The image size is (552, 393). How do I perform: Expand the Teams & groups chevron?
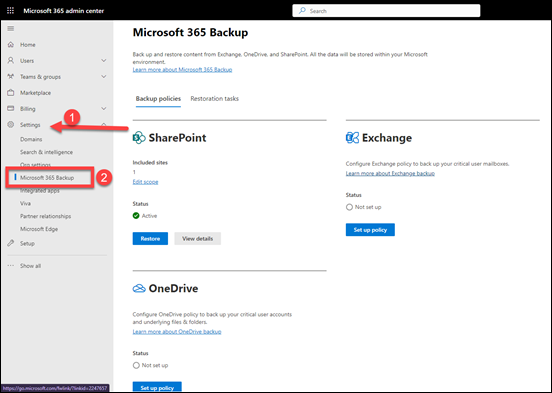(x=104, y=76)
